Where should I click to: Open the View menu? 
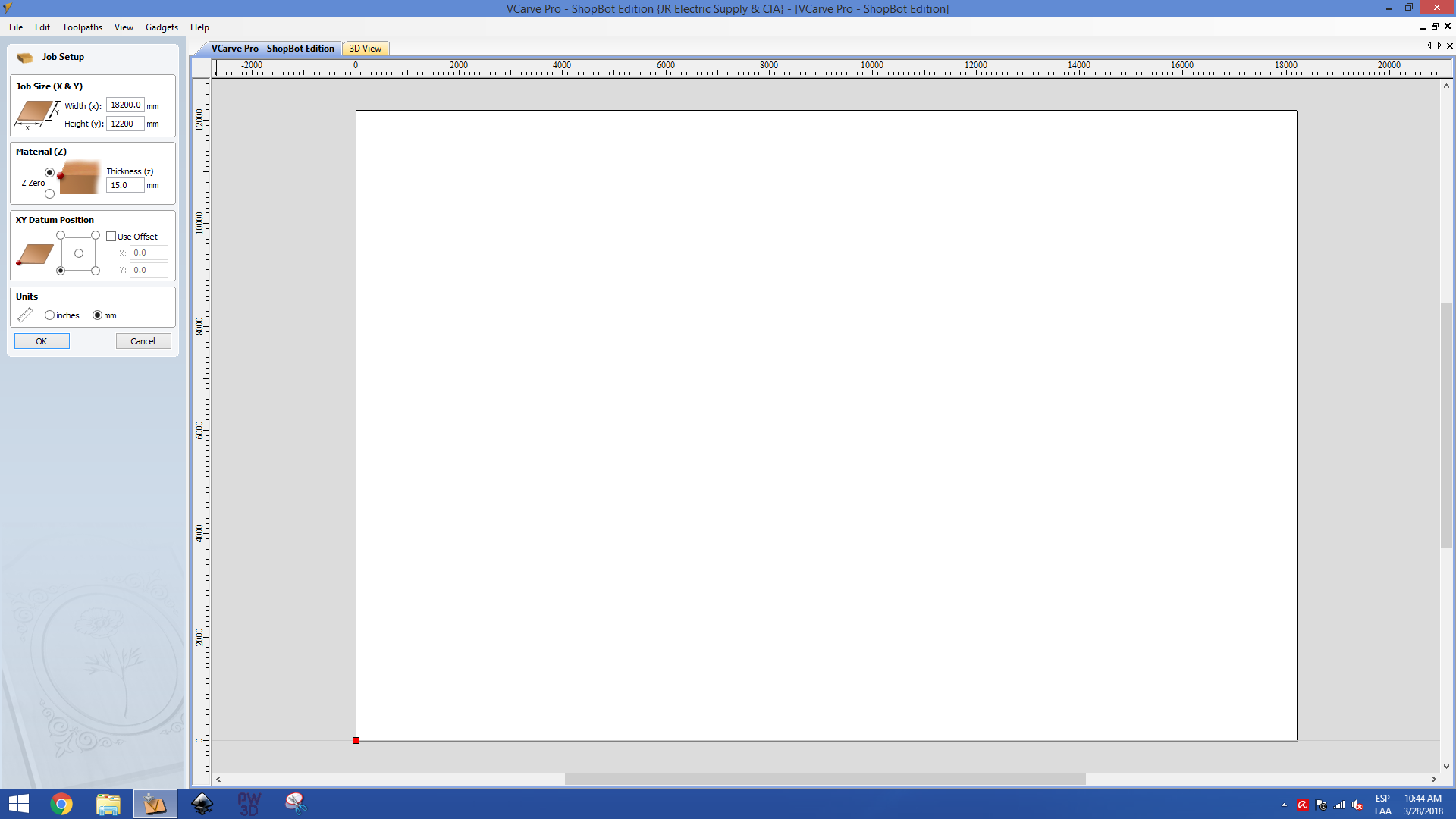(x=124, y=27)
